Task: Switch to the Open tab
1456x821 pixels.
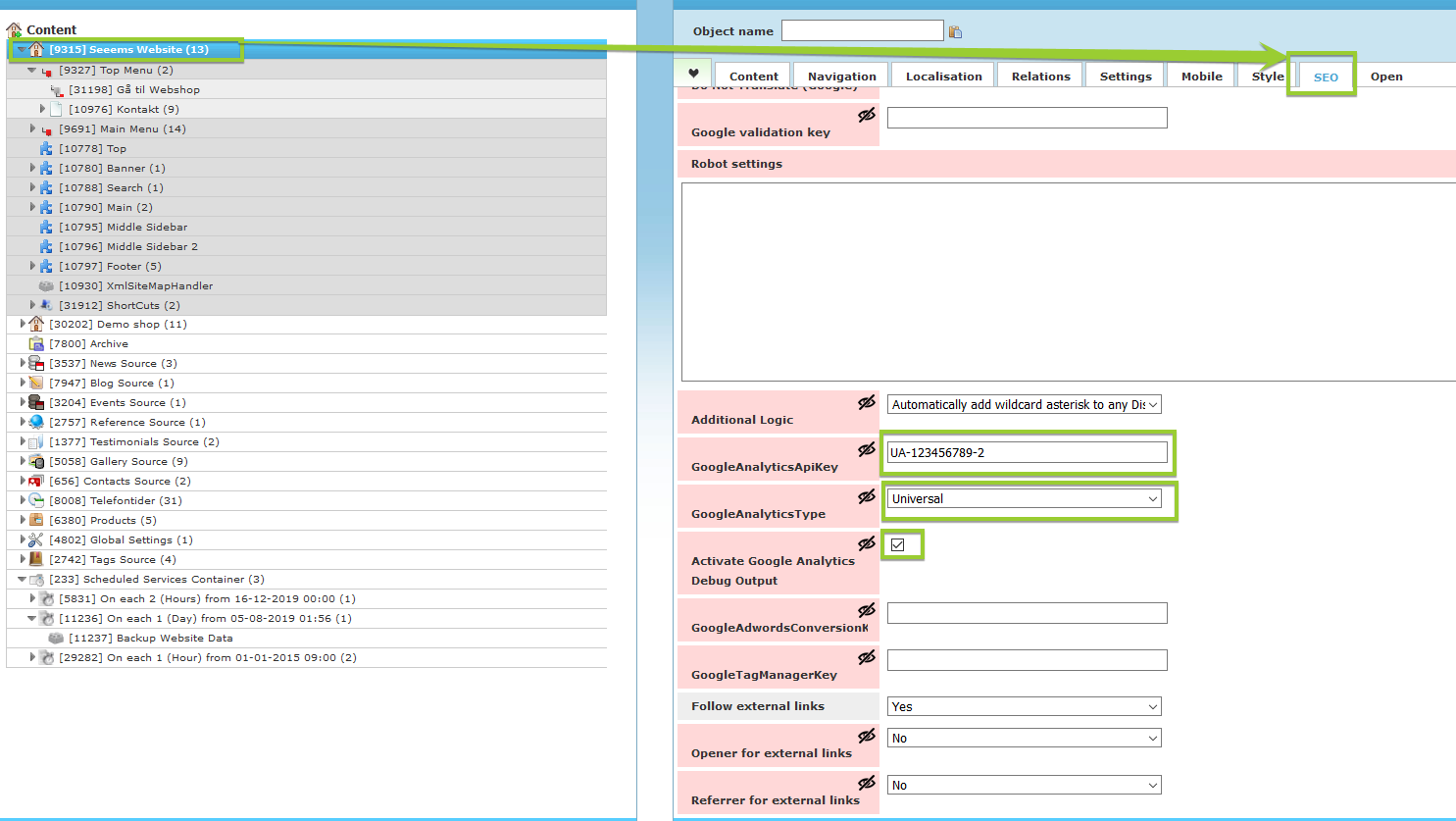Action: [1386, 76]
